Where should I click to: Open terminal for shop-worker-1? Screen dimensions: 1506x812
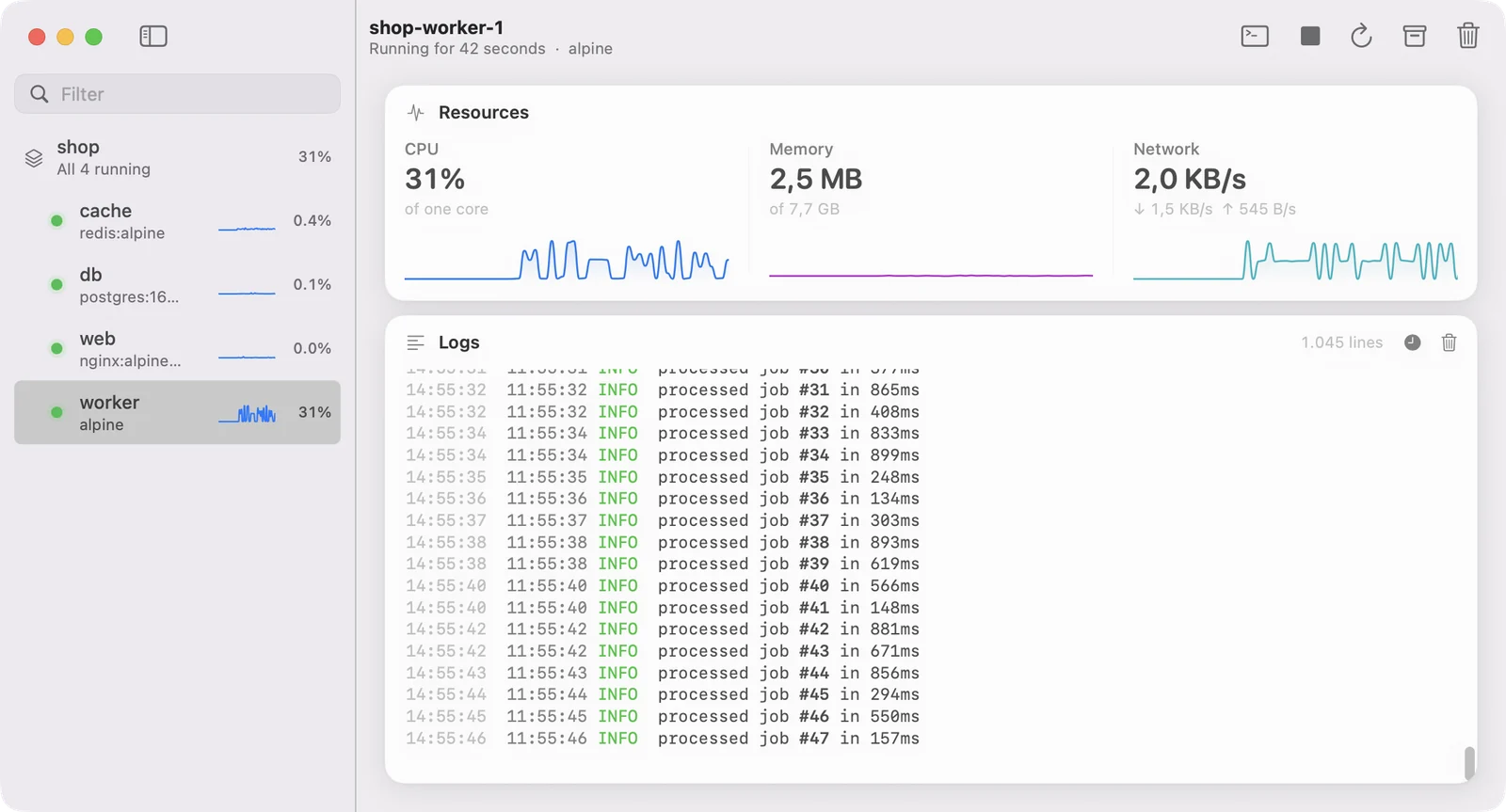click(1255, 37)
